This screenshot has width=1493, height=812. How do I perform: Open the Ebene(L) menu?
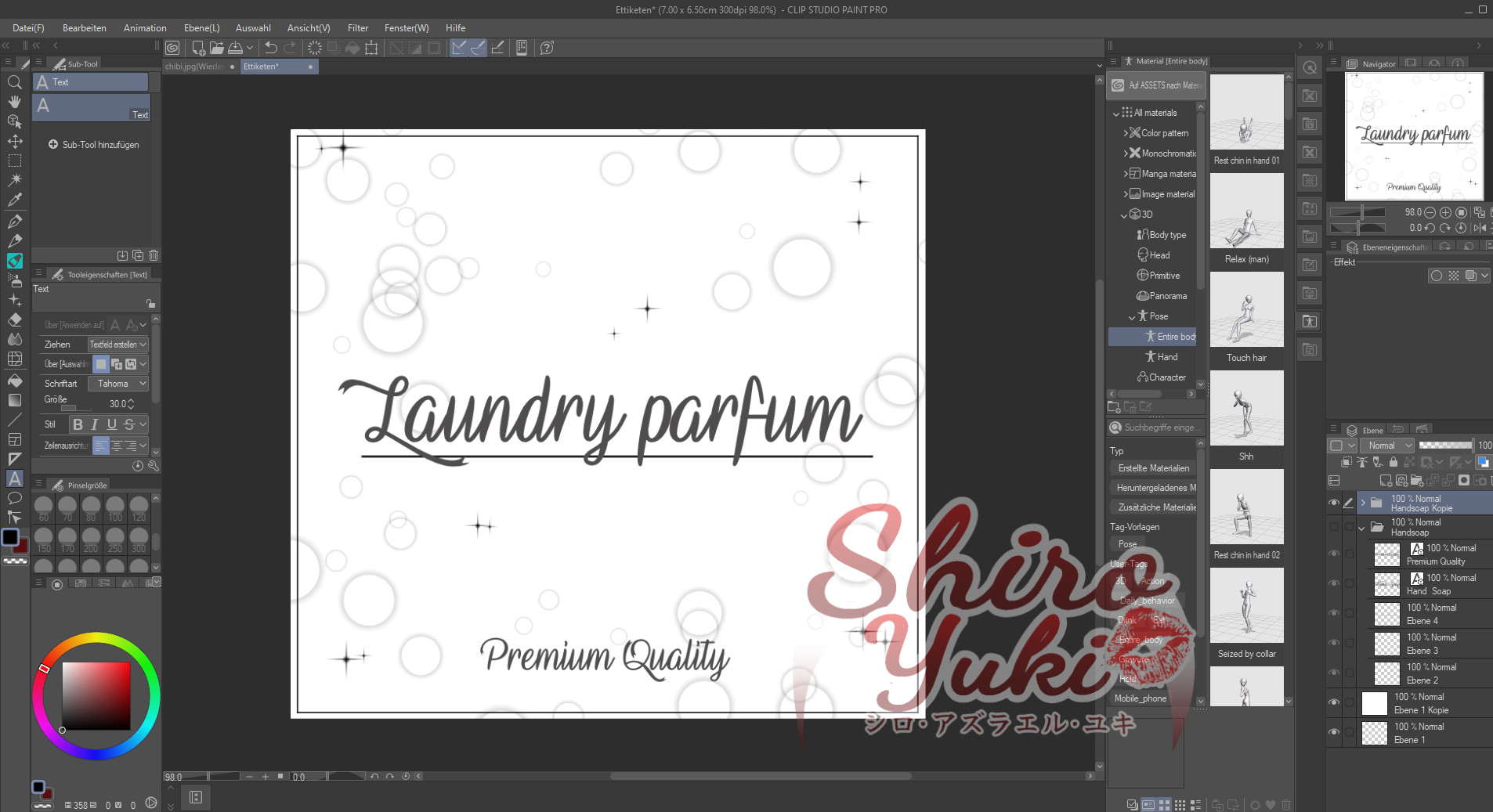click(202, 28)
